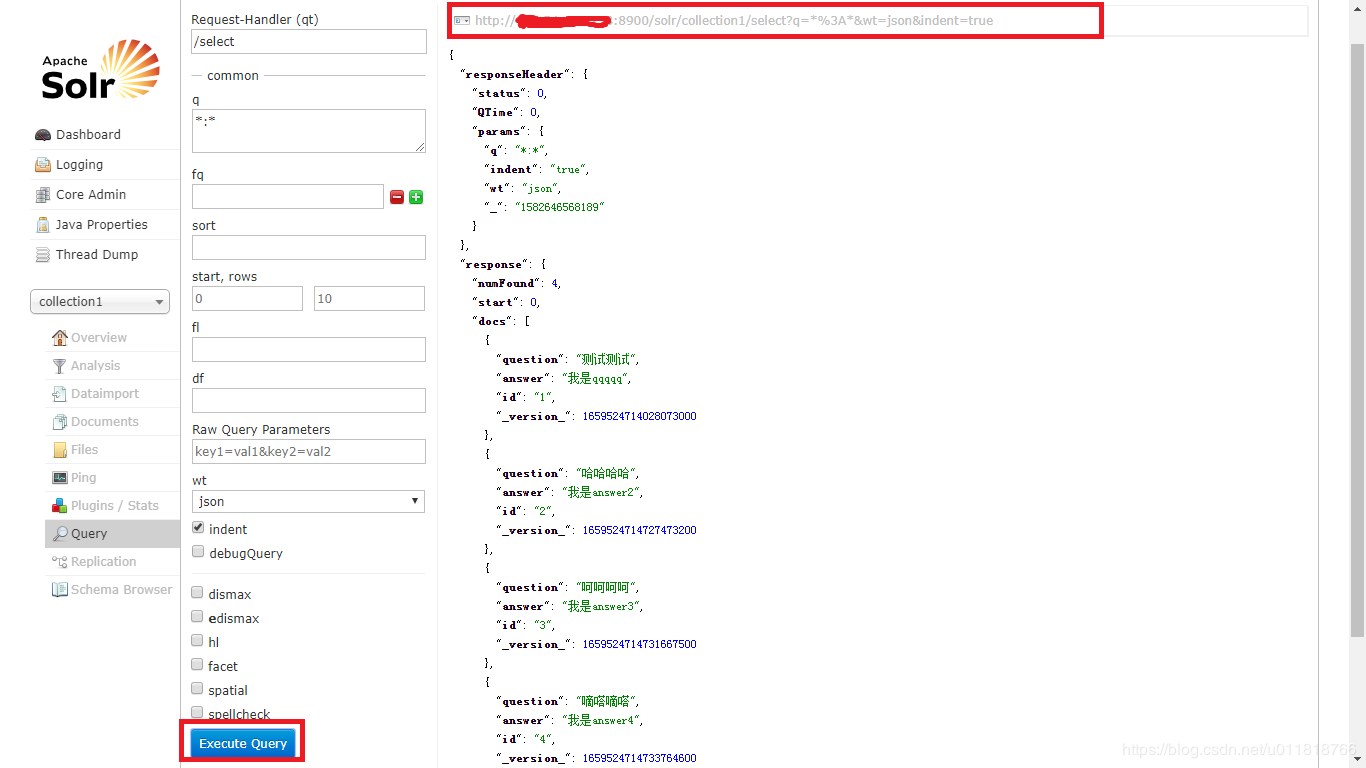Click the df default field input
This screenshot has width=1366, height=768.
click(x=309, y=401)
